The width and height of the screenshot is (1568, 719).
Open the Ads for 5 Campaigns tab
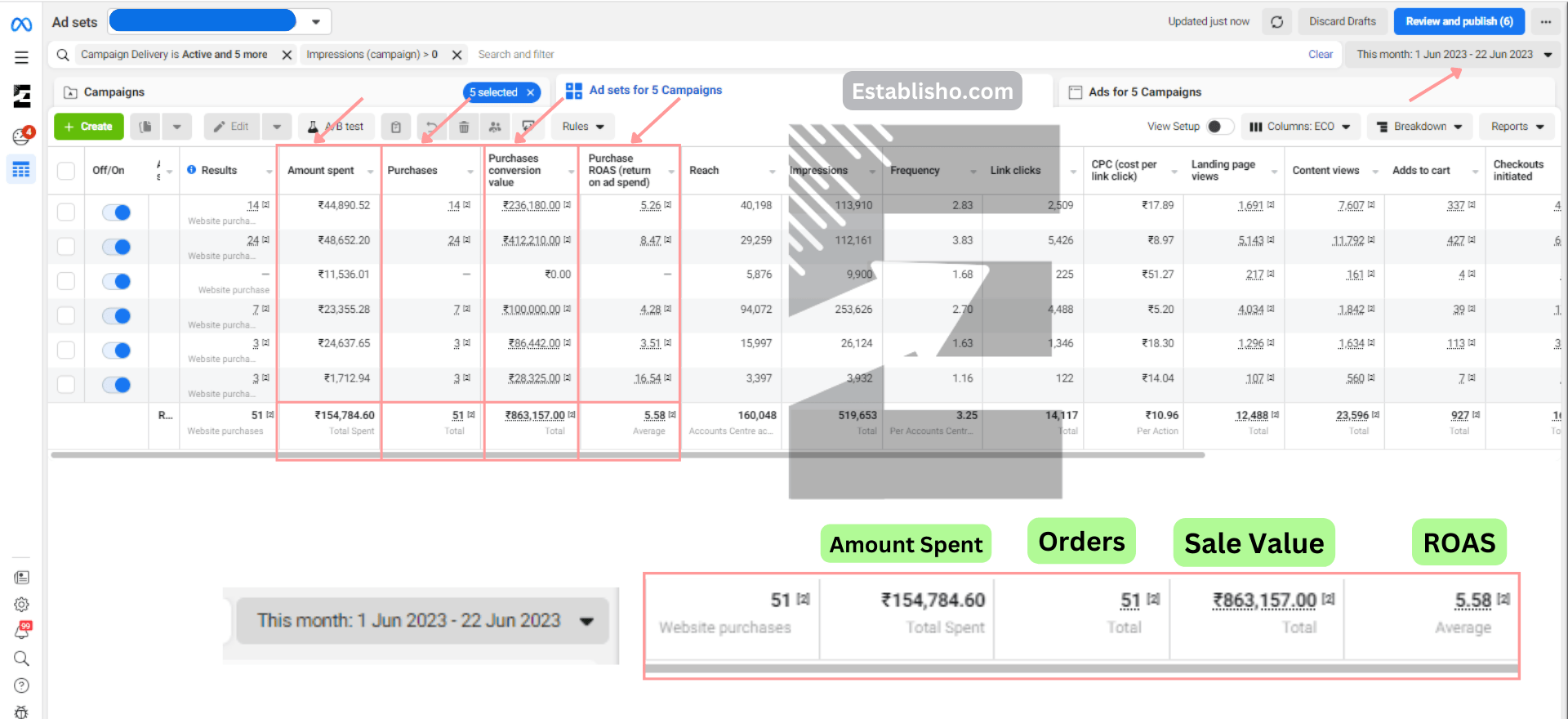click(1143, 92)
